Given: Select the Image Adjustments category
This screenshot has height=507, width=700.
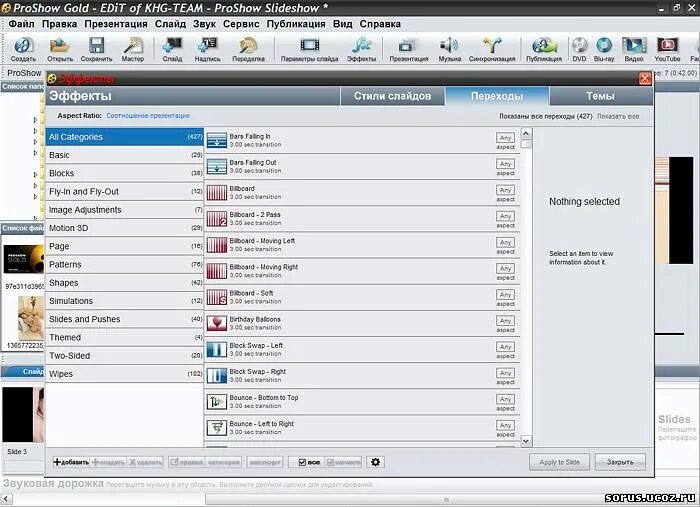Looking at the screenshot, I should 125,210.
